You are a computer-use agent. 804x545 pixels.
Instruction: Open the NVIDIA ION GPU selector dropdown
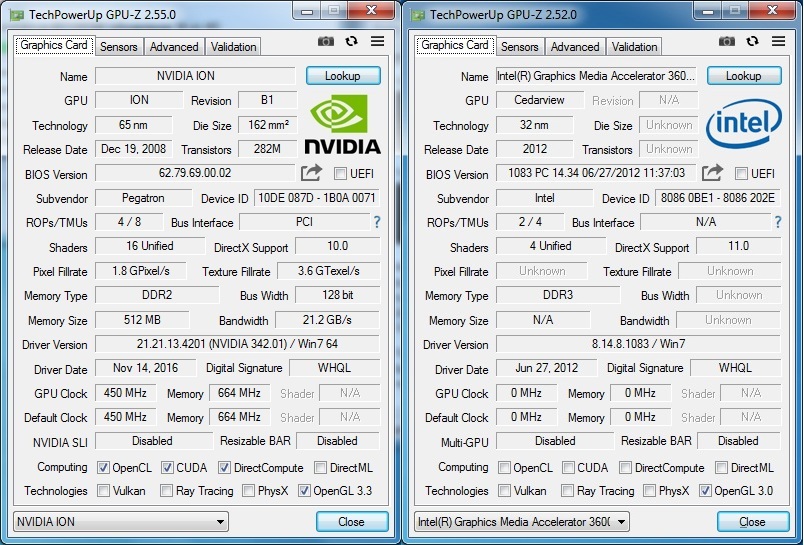pos(121,522)
